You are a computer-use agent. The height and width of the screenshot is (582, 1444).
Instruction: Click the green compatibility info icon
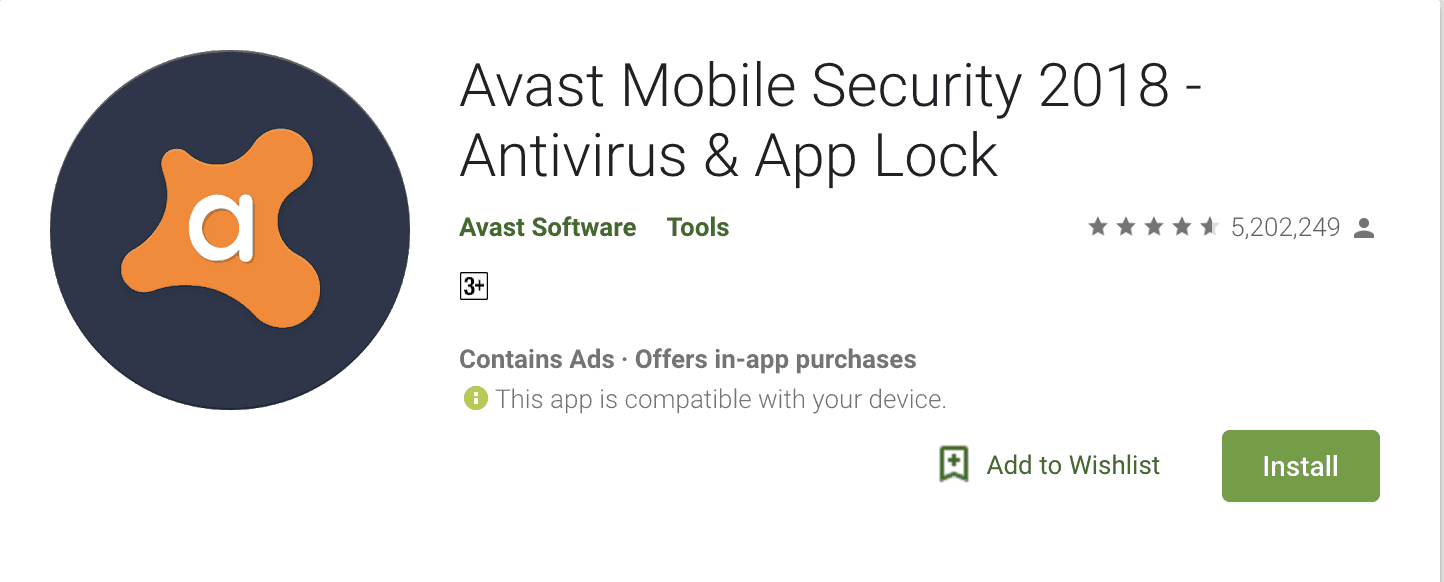pyautogui.click(x=475, y=399)
